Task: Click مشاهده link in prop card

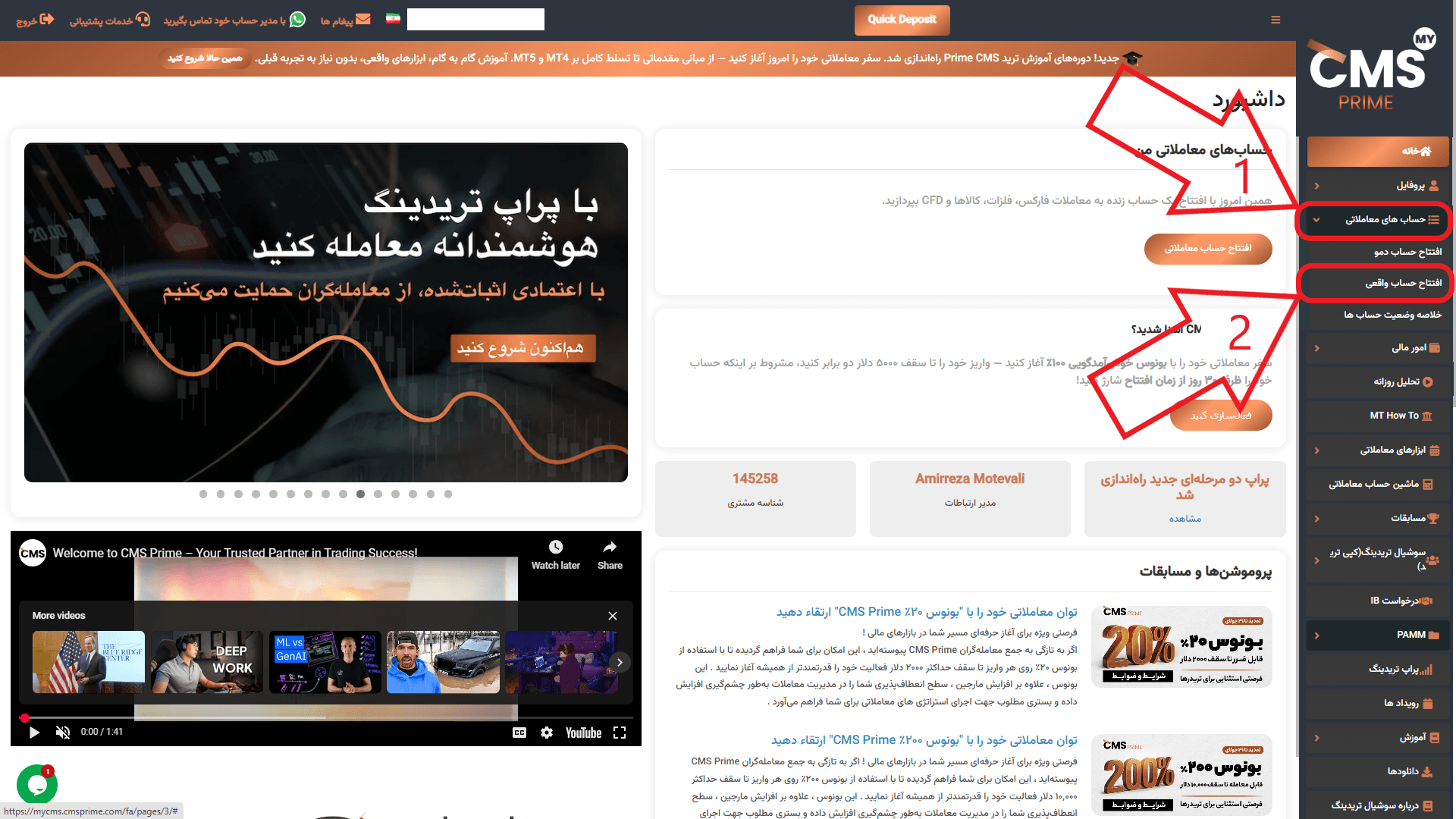Action: [1185, 519]
